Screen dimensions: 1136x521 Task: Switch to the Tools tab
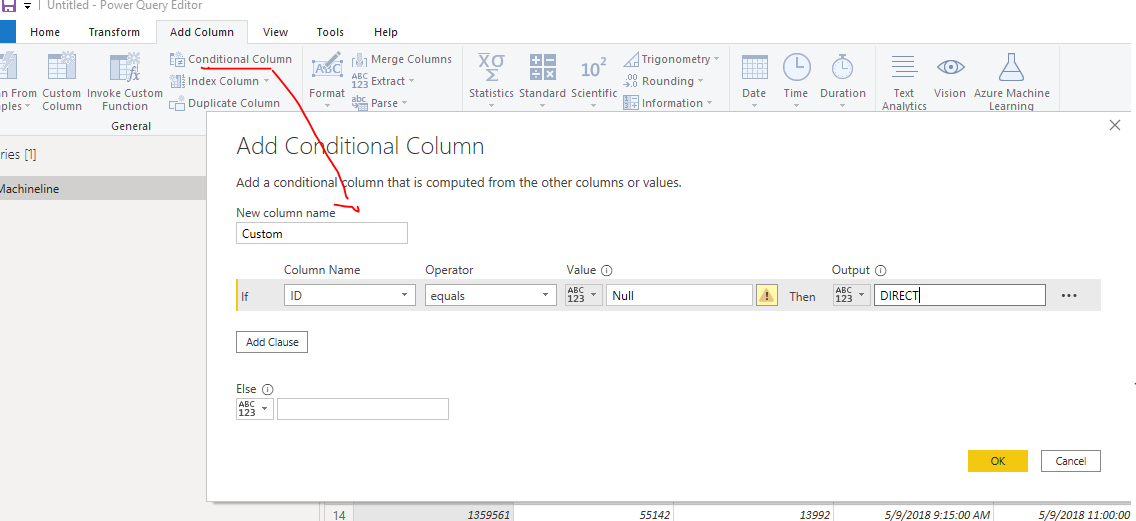330,32
